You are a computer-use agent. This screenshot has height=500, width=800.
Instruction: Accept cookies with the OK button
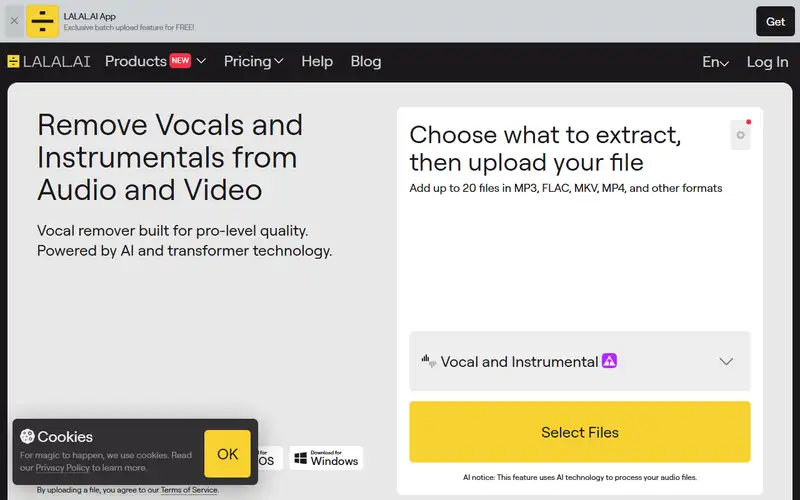point(227,454)
